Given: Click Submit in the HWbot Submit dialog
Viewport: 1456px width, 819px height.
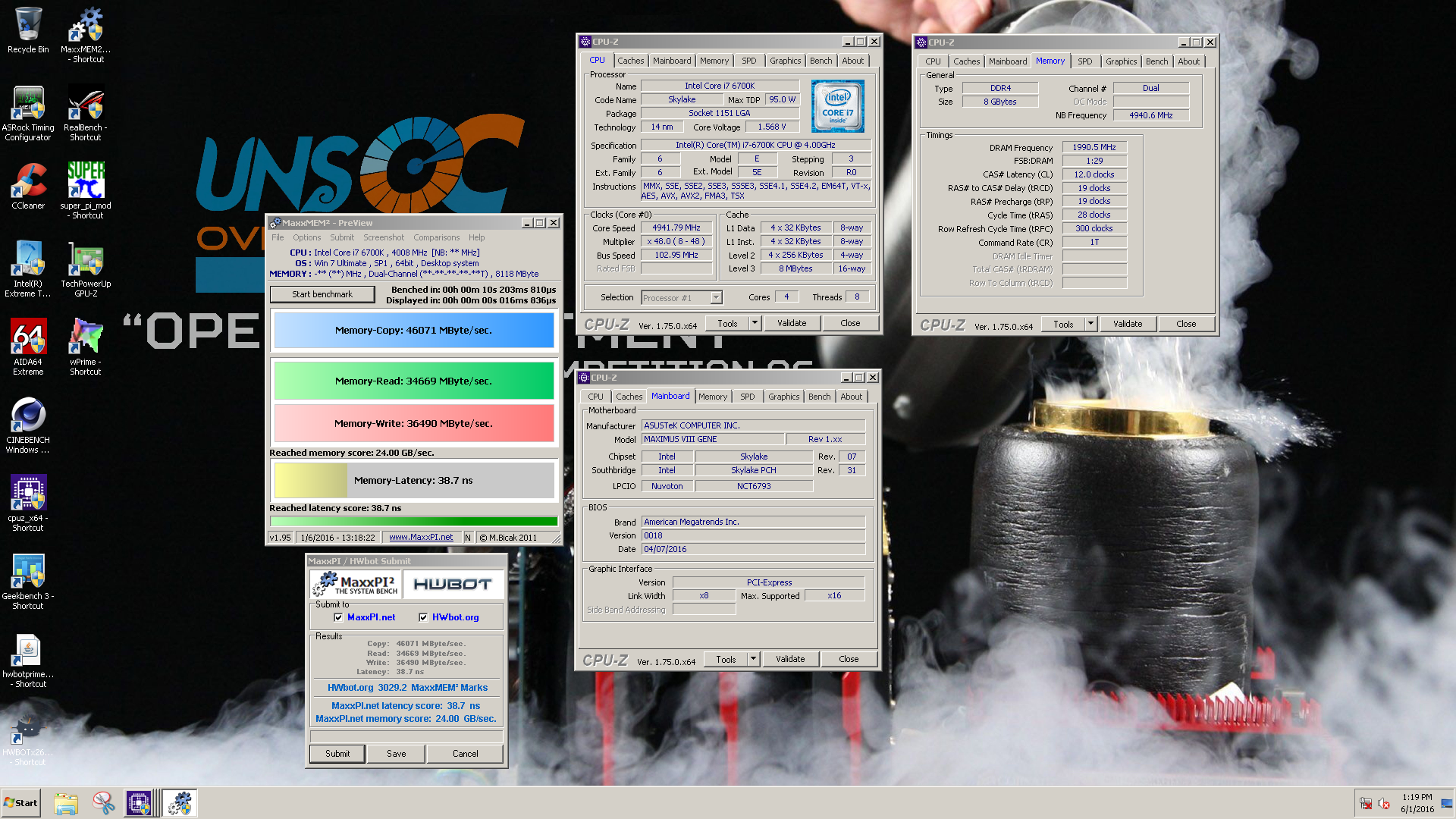Looking at the screenshot, I should tap(337, 754).
